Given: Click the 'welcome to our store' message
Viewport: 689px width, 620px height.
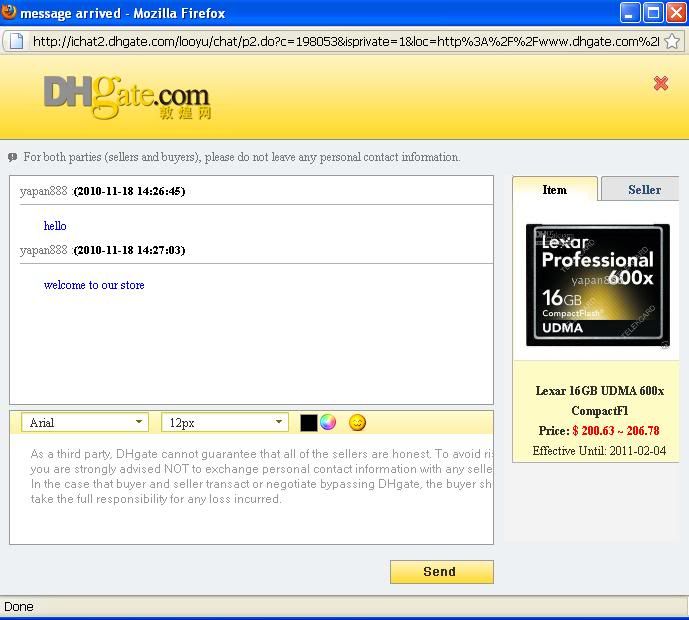Looking at the screenshot, I should pyautogui.click(x=94, y=285).
